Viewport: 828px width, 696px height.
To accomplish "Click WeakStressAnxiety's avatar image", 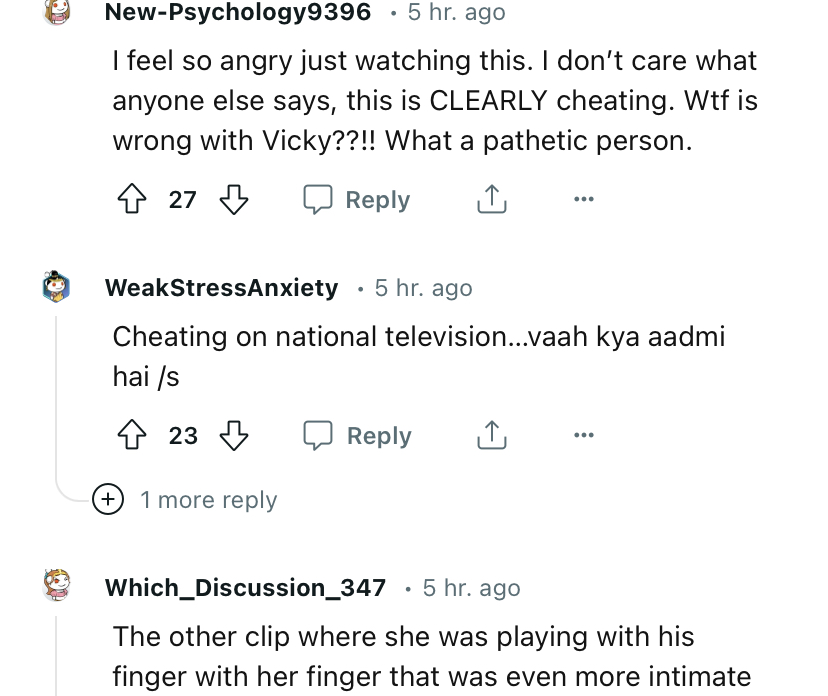I will point(56,288).
